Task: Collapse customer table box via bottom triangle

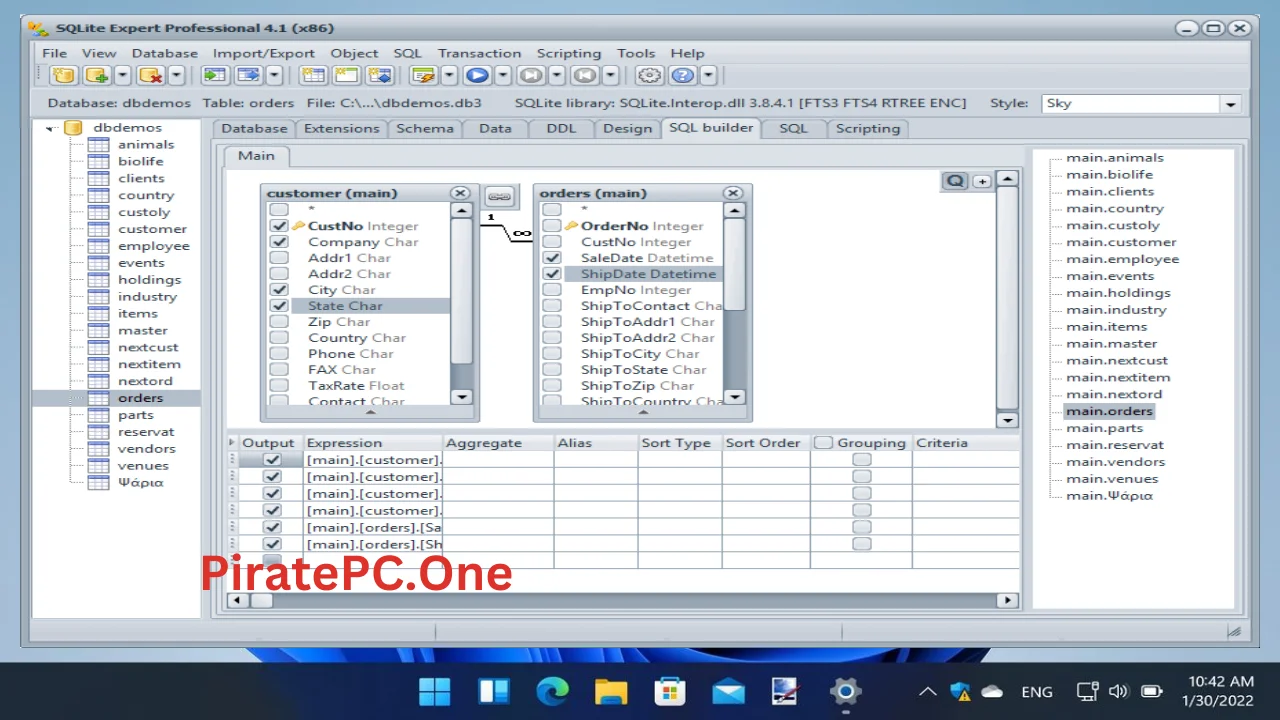Action: click(x=370, y=412)
